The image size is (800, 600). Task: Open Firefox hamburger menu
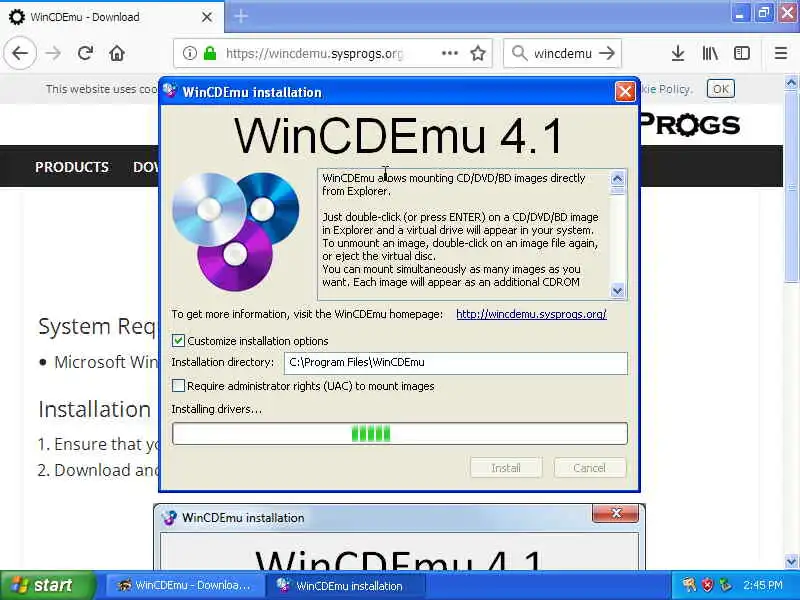(x=781, y=53)
